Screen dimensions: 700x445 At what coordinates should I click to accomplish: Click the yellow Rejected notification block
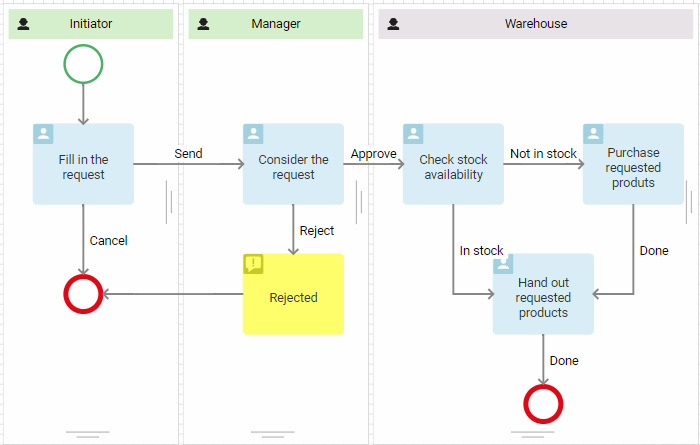[x=293, y=294]
